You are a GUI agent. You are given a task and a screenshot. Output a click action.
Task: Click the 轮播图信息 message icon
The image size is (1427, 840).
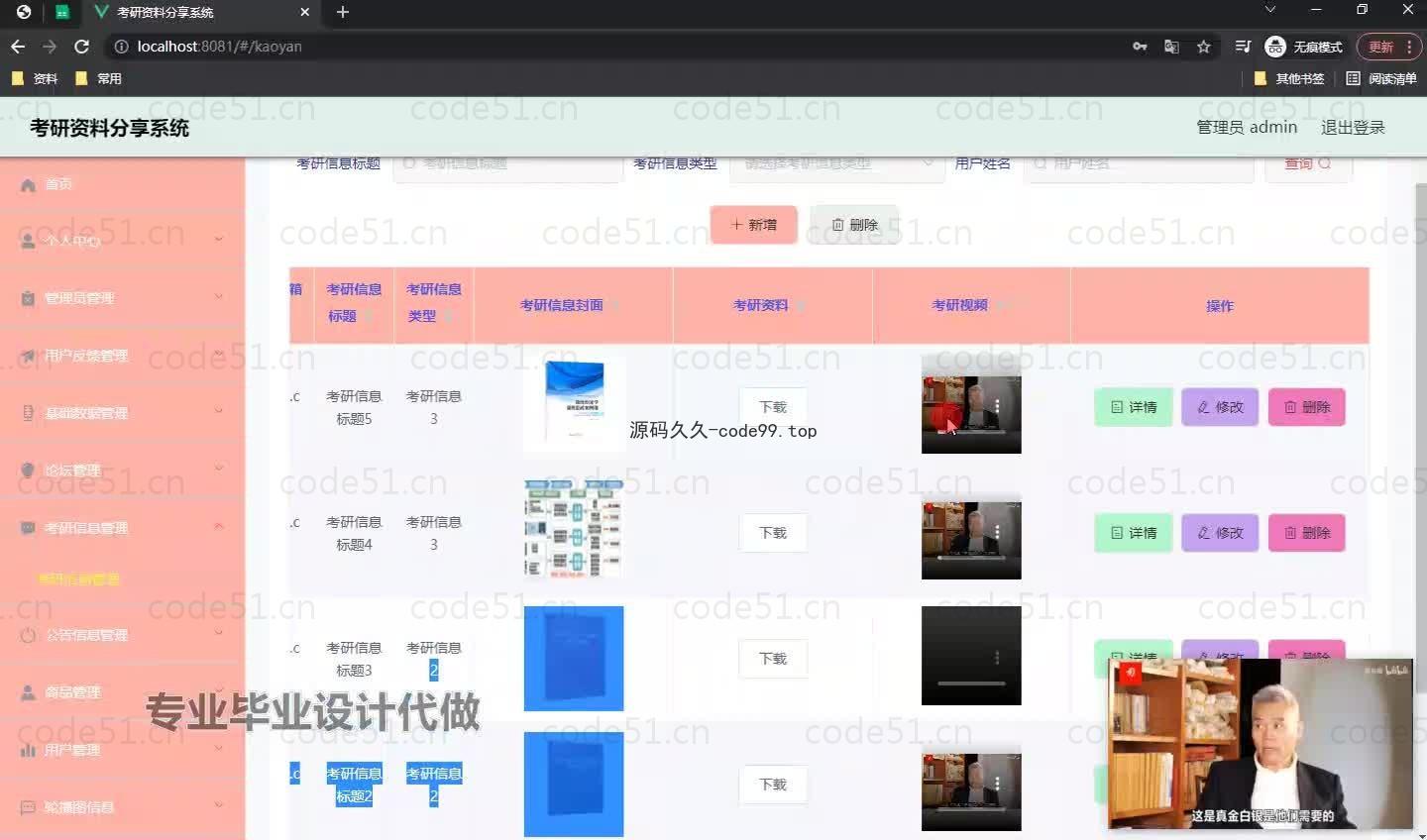click(x=28, y=807)
